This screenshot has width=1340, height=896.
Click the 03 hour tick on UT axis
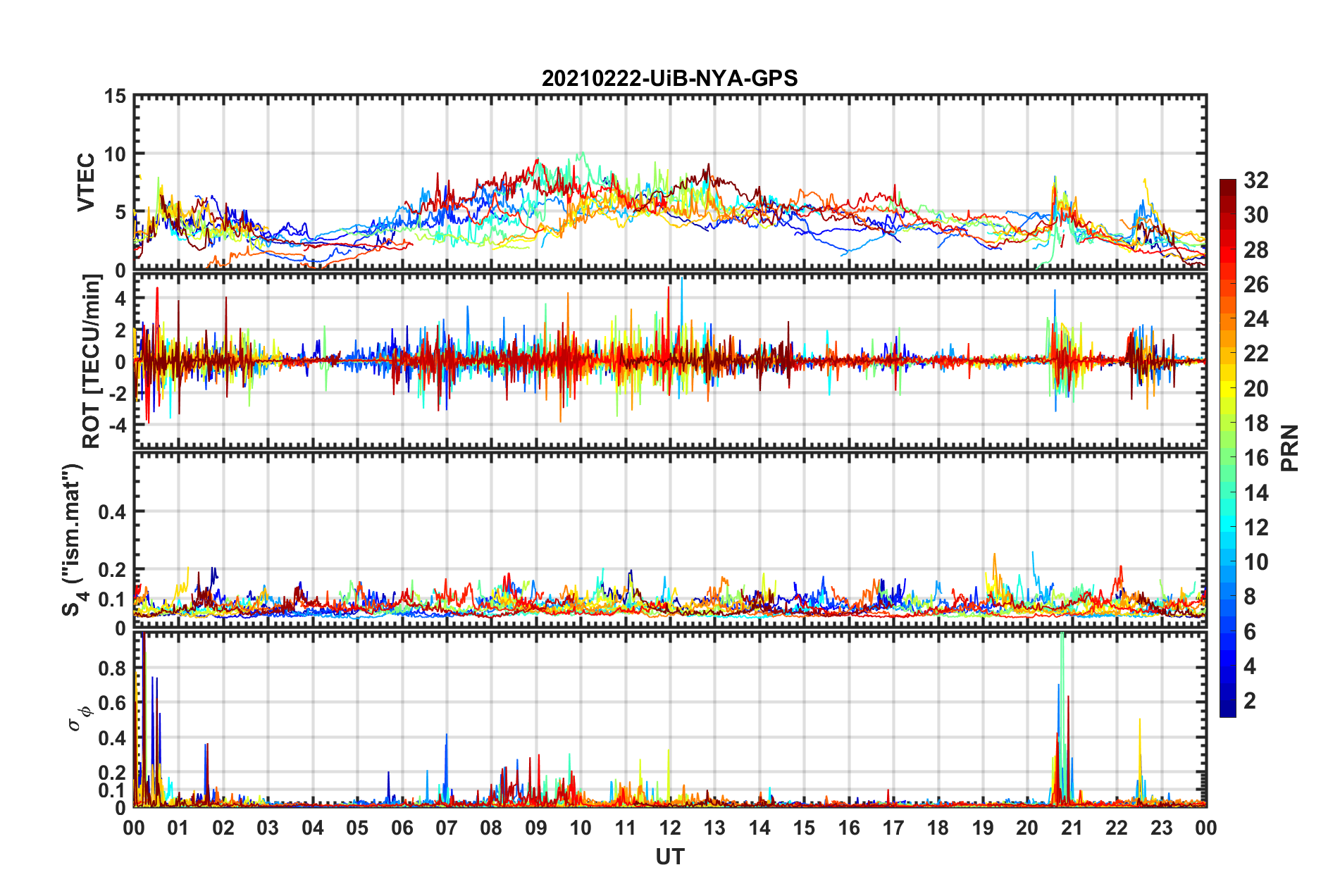268,828
